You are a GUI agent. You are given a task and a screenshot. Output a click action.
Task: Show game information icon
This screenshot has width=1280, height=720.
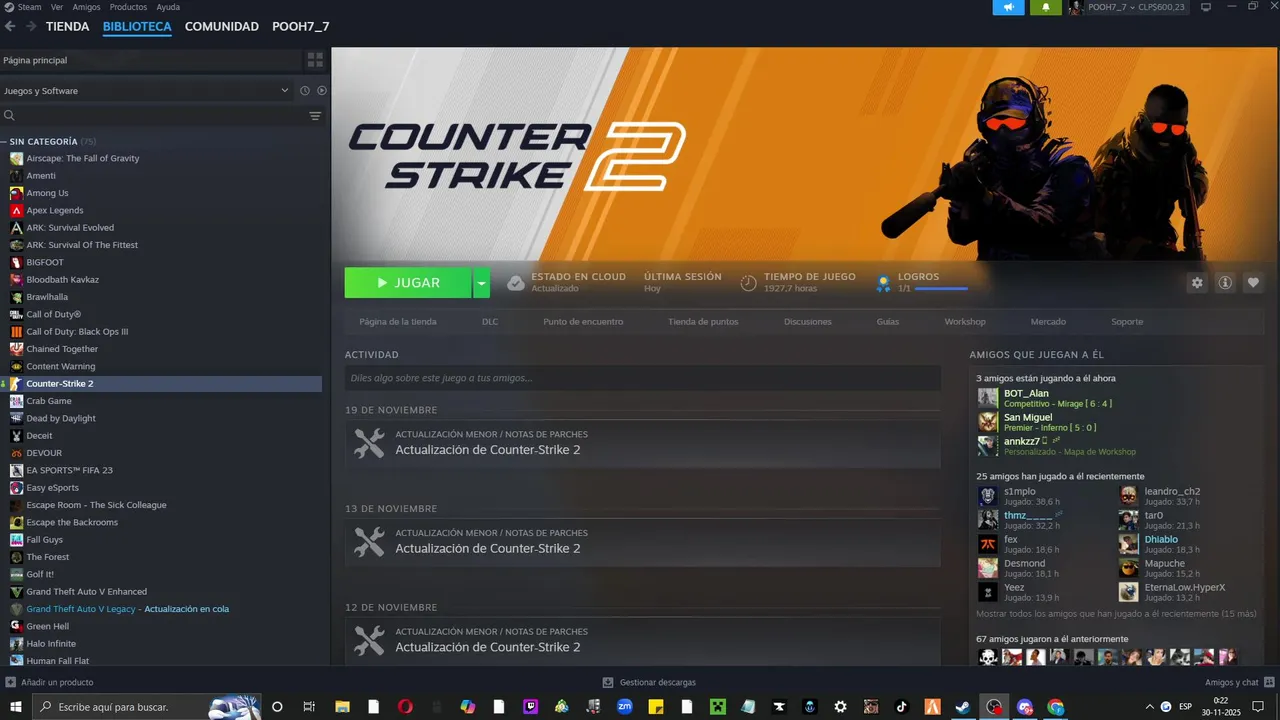tap(1225, 283)
